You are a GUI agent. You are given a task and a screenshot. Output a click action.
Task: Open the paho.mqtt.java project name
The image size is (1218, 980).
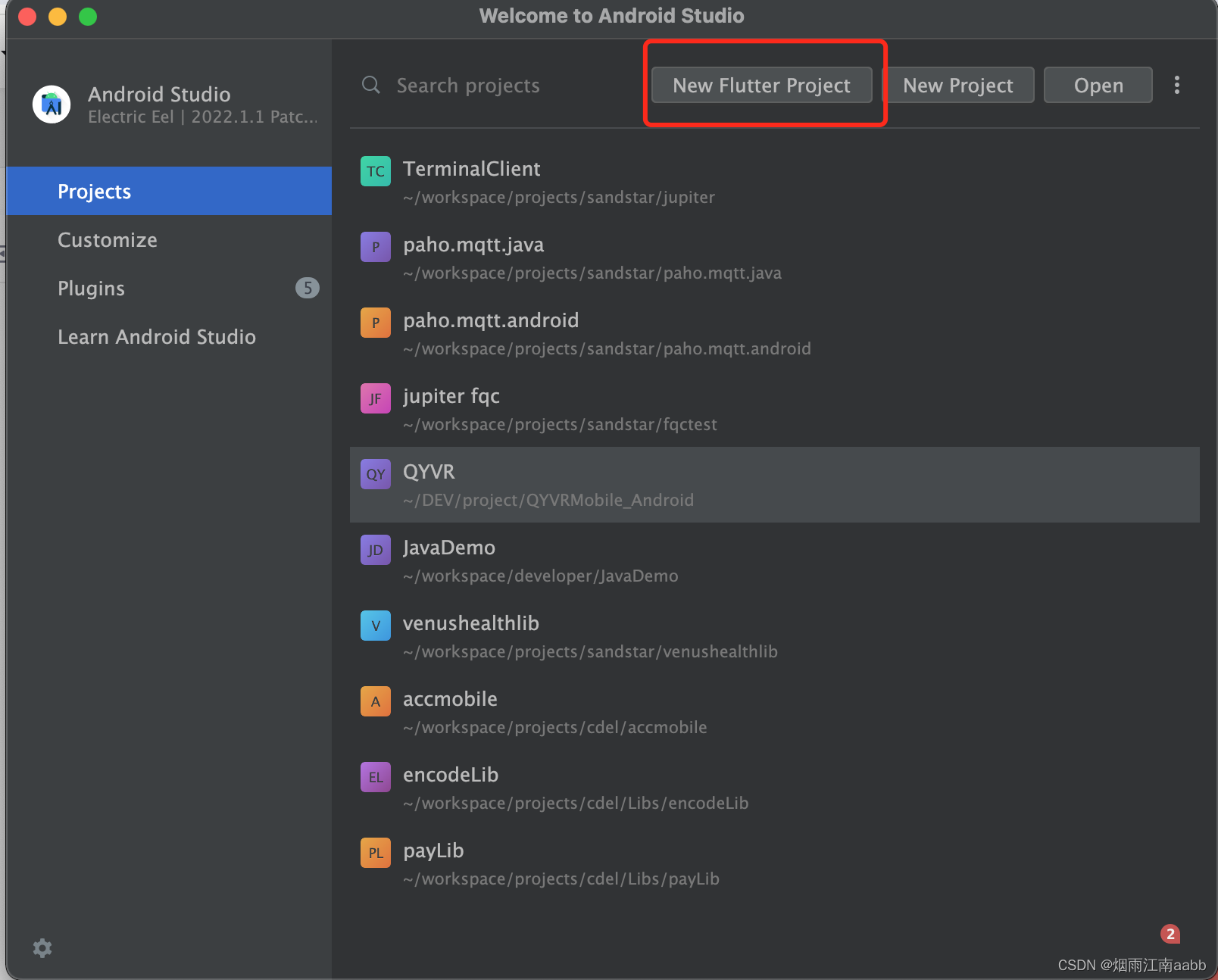tap(473, 245)
